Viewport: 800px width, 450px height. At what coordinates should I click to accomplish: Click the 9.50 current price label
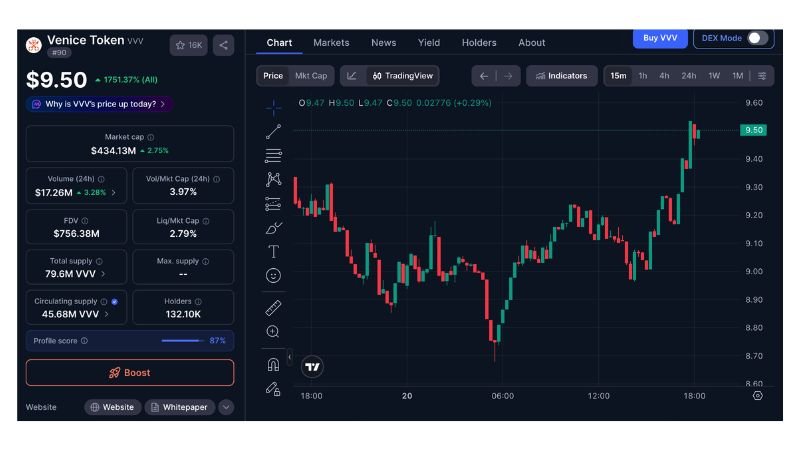754,130
